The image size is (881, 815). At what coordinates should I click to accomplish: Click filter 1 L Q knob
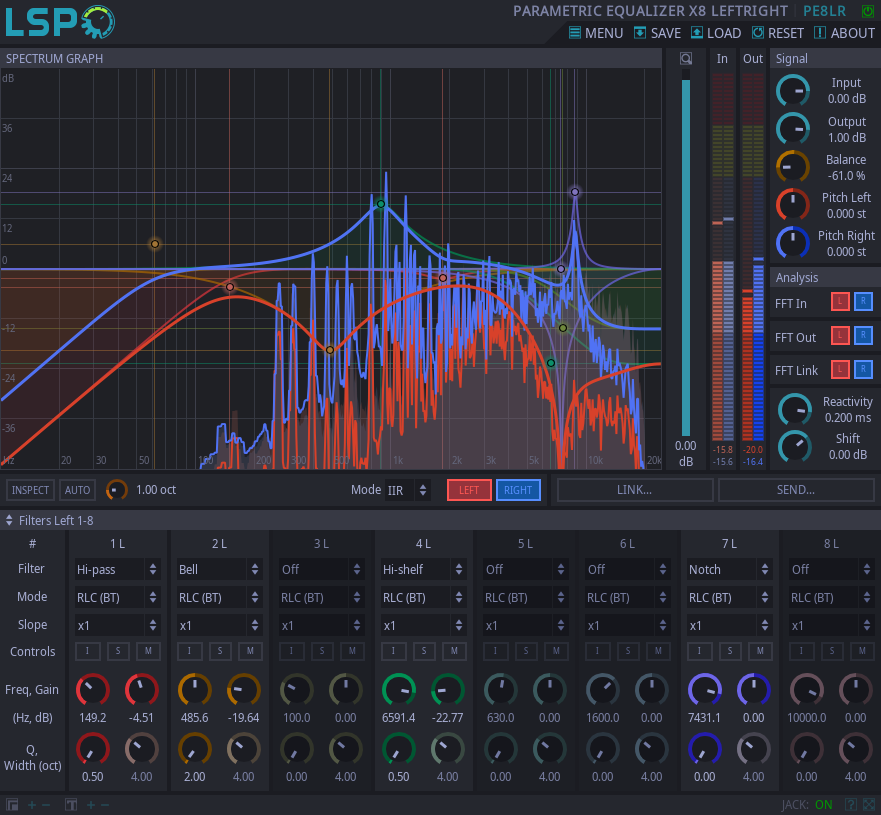pyautogui.click(x=93, y=749)
